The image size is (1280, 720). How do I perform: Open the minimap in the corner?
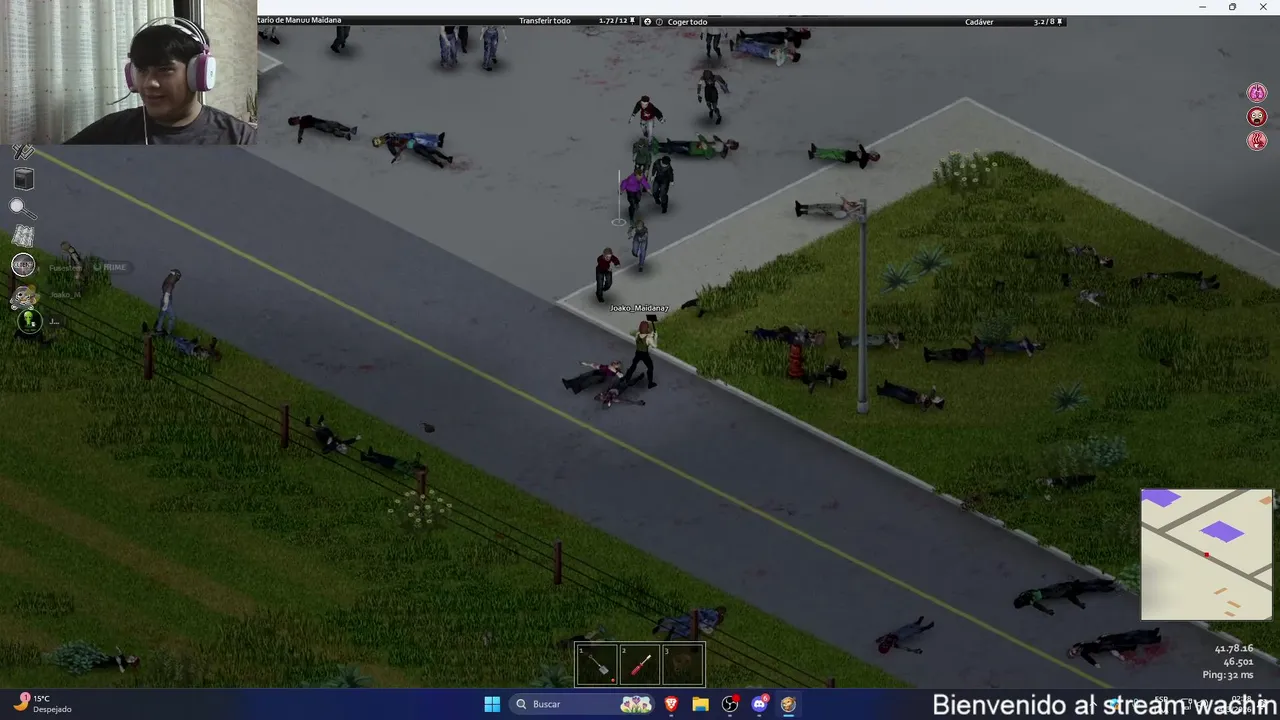pos(1207,554)
